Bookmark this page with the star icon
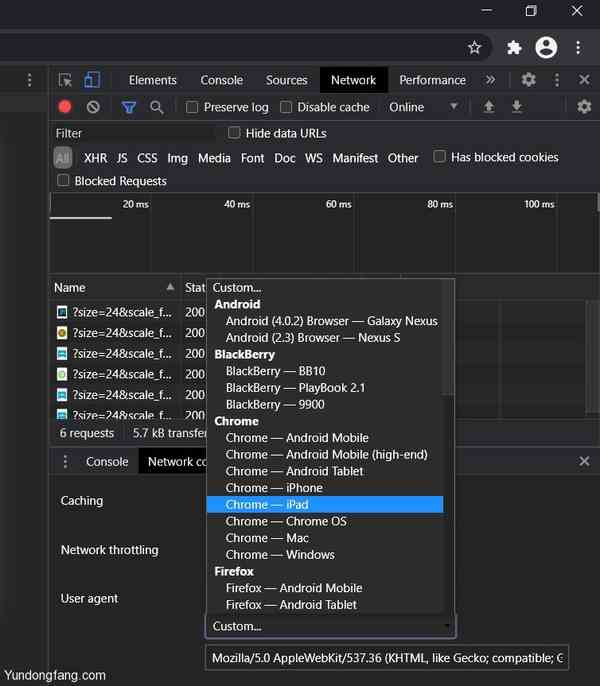The width and height of the screenshot is (600, 686). tap(474, 47)
